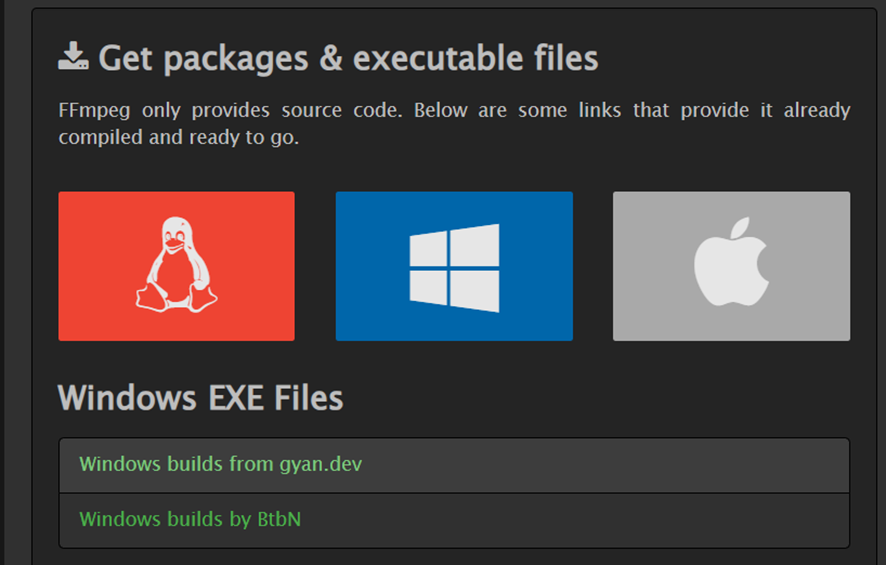Select the Windows logo tile
This screenshot has width=886, height=565.
(x=454, y=266)
